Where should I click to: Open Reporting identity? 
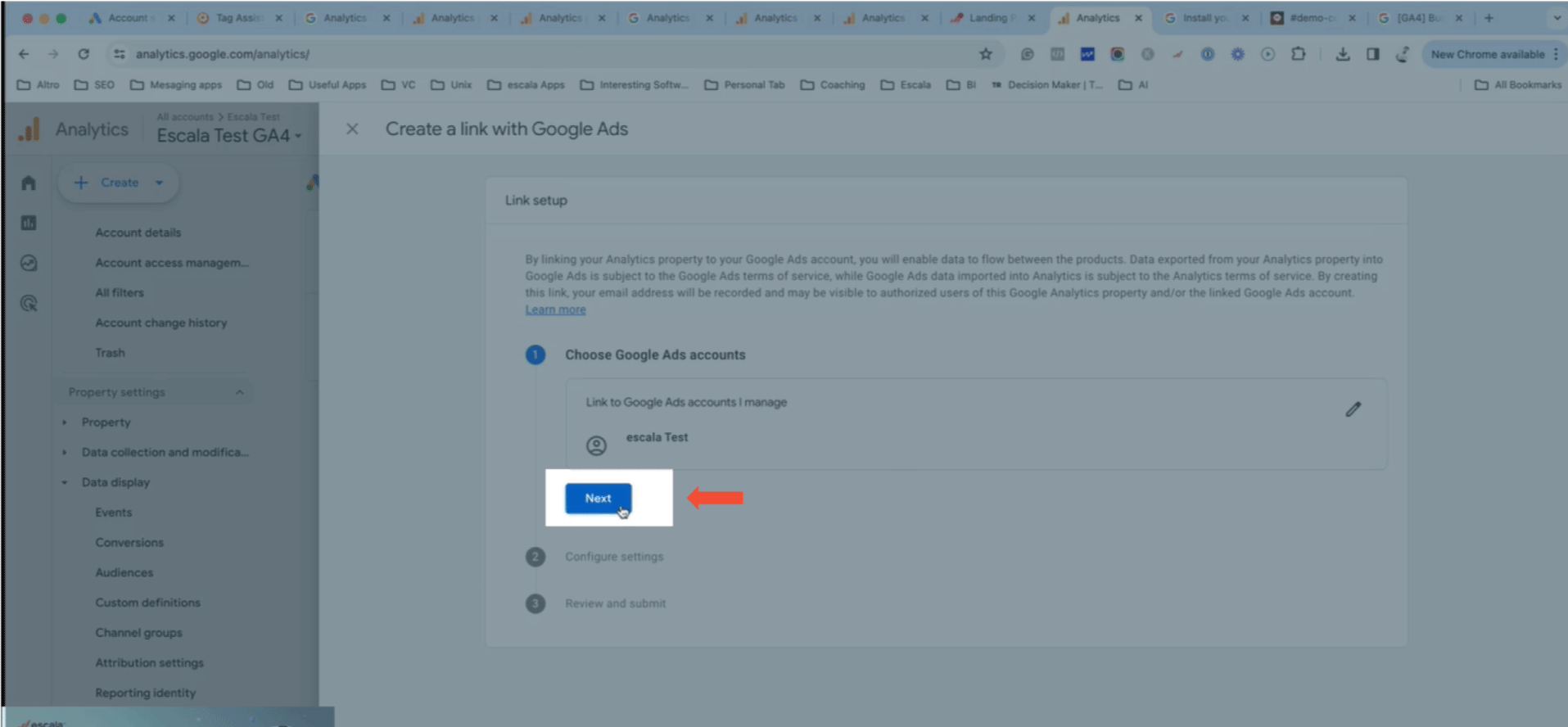(145, 693)
